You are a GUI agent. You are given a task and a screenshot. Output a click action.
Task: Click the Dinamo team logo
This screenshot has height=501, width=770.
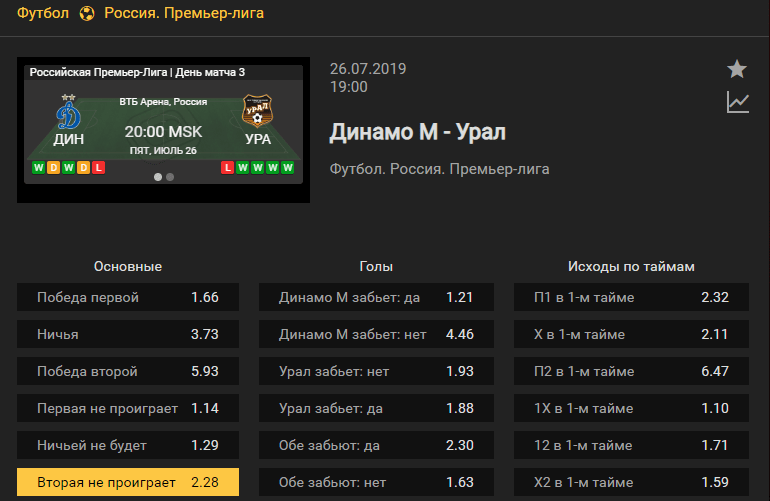[68, 112]
